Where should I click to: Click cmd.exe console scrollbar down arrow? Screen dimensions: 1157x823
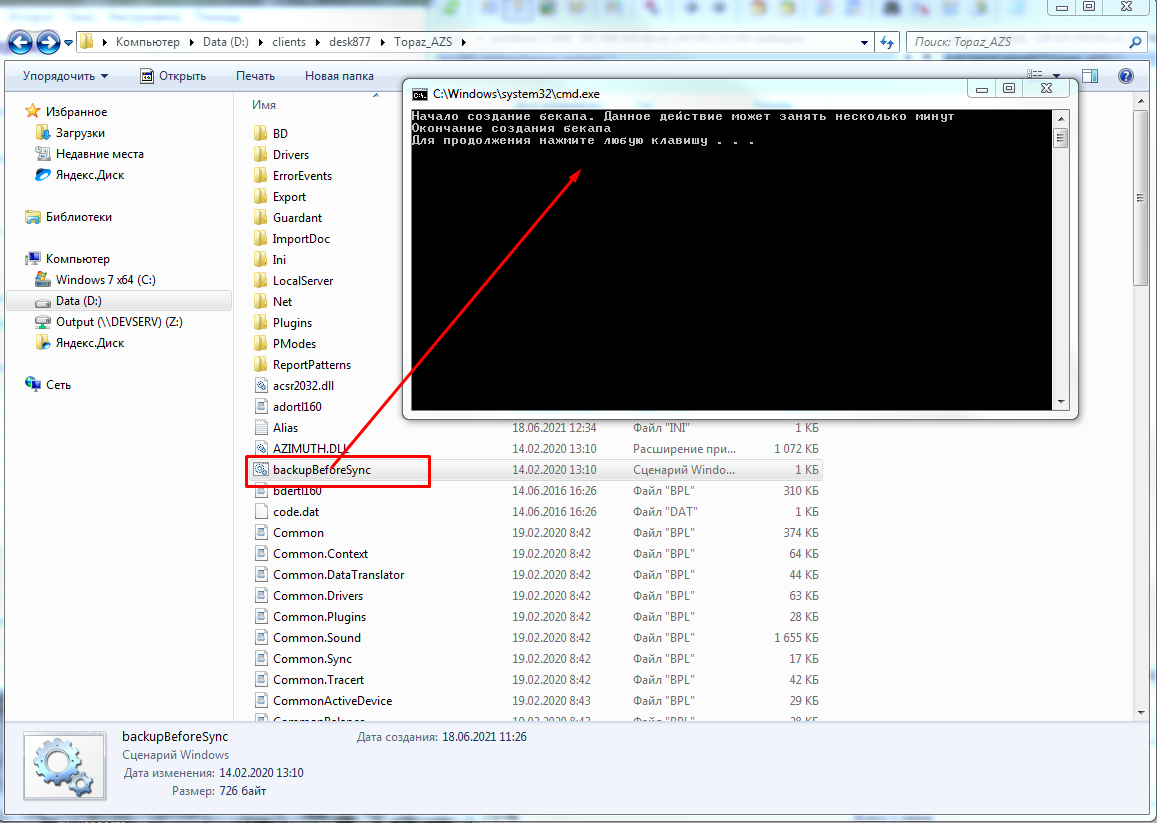point(1060,402)
